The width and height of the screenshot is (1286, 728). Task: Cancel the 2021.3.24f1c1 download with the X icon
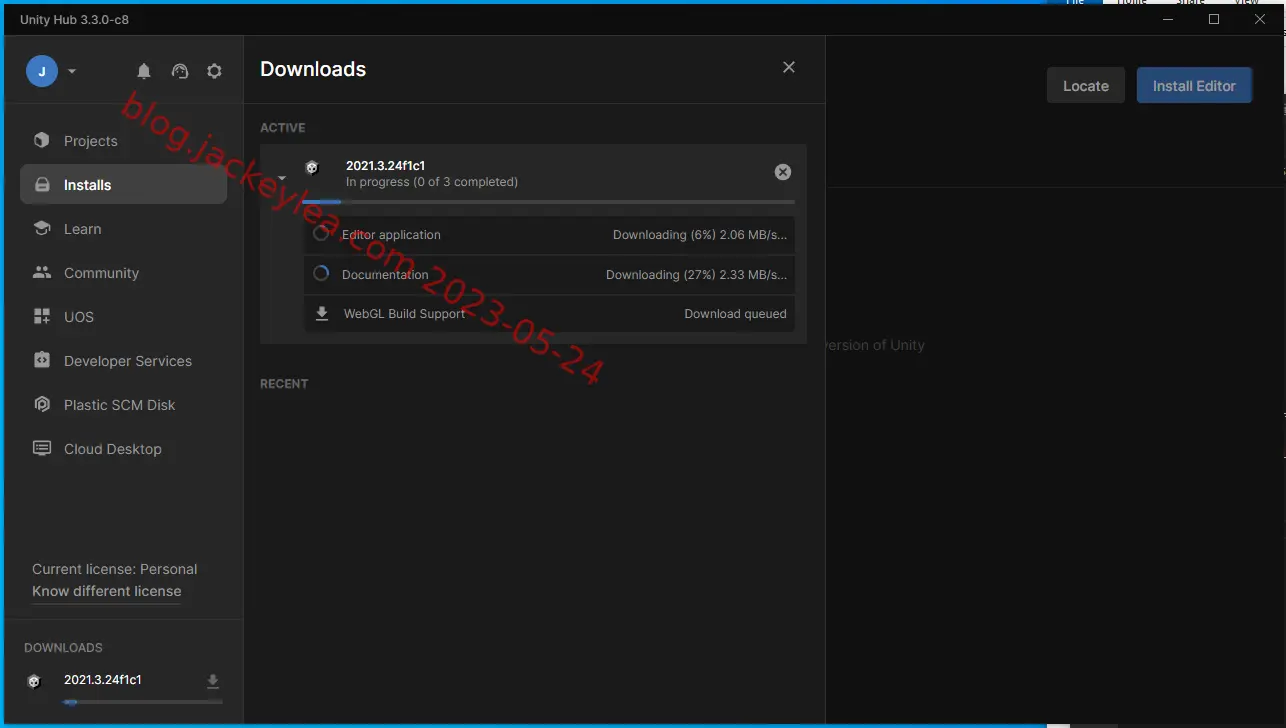click(x=783, y=172)
